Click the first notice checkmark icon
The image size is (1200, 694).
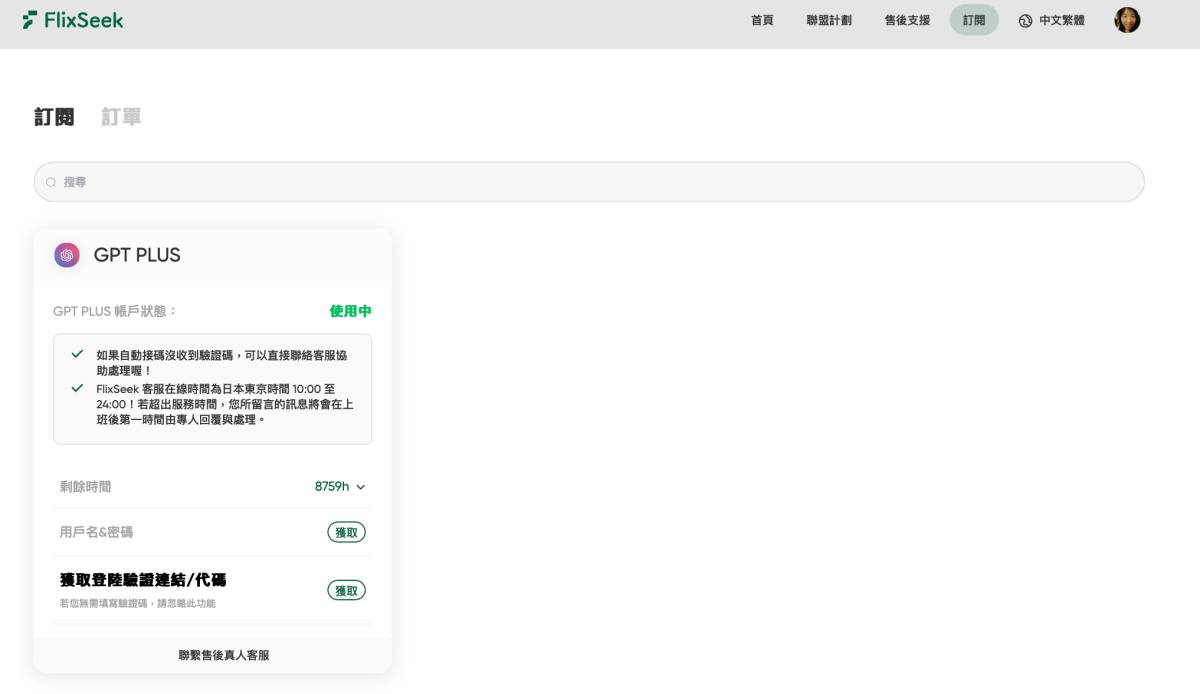(77, 354)
